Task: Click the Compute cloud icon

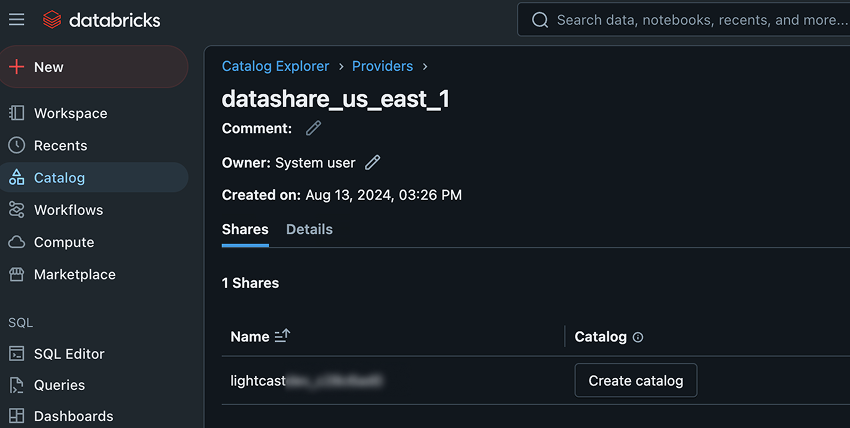Action: pos(17,242)
